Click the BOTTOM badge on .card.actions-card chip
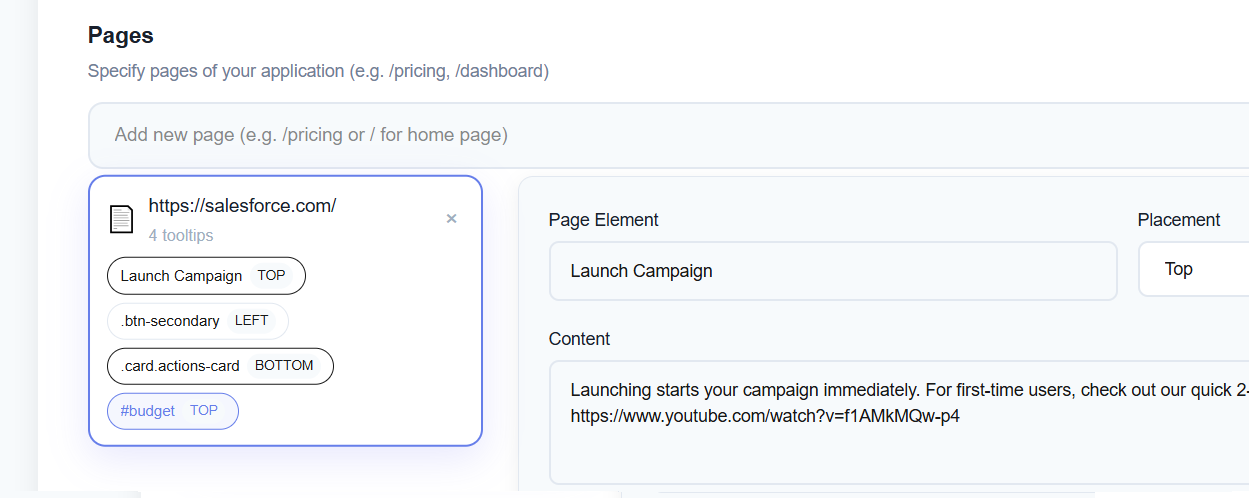This screenshot has height=498, width=1249. point(284,366)
